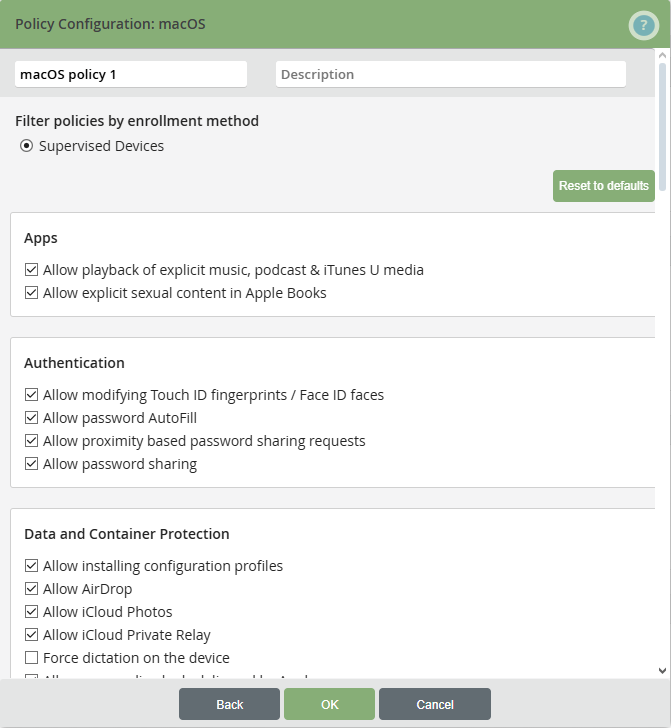Click the Reset to defaults button
Image resolution: width=671 pixels, height=728 pixels.
[x=603, y=186]
